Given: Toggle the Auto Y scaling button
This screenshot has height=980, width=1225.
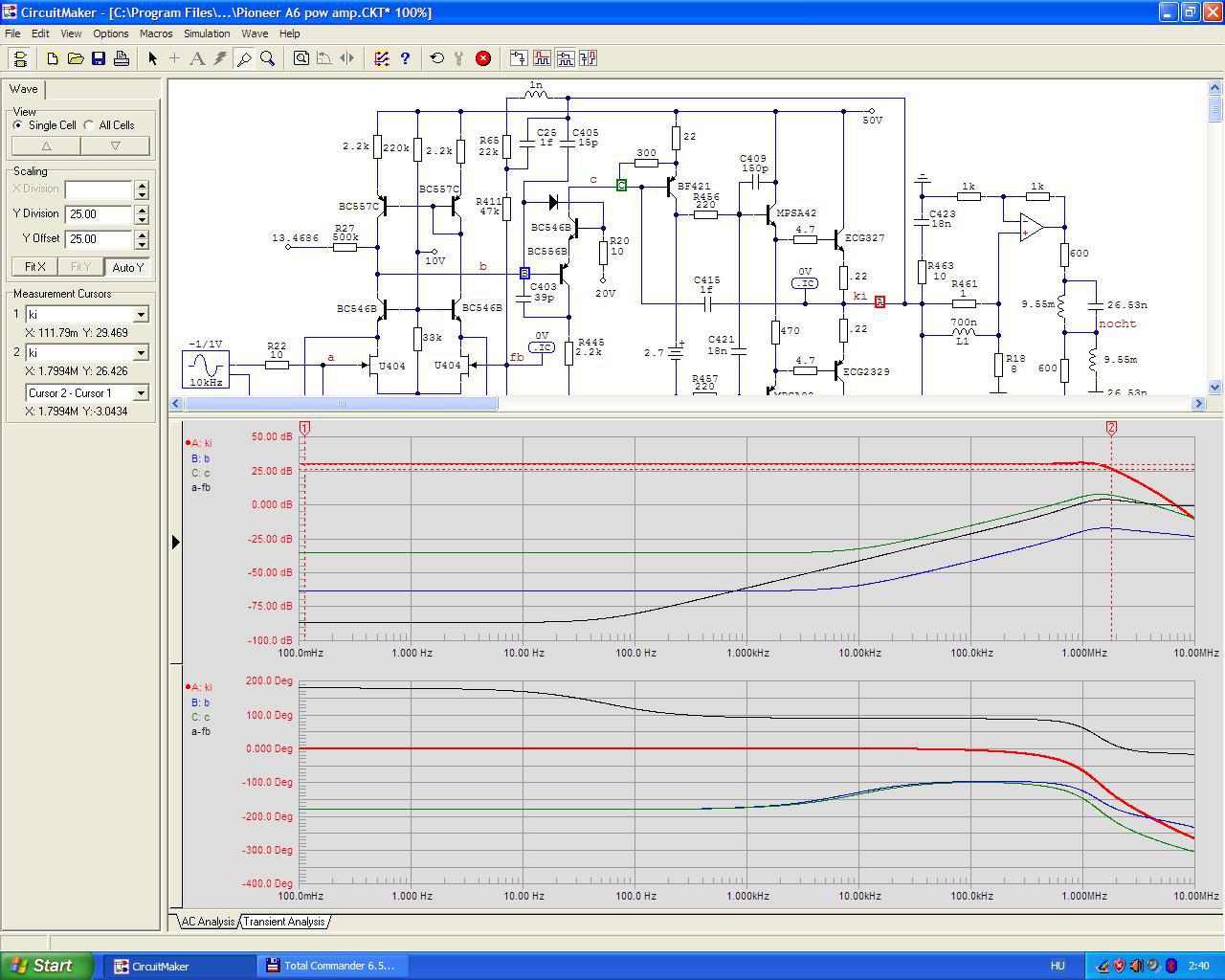Looking at the screenshot, I should click(127, 267).
